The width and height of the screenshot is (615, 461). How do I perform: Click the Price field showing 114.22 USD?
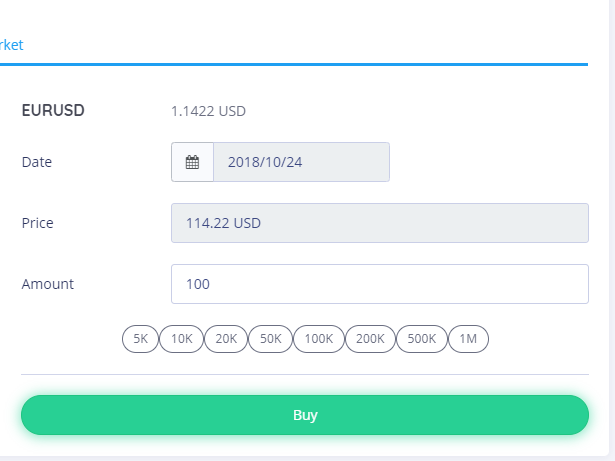pyautogui.click(x=380, y=223)
